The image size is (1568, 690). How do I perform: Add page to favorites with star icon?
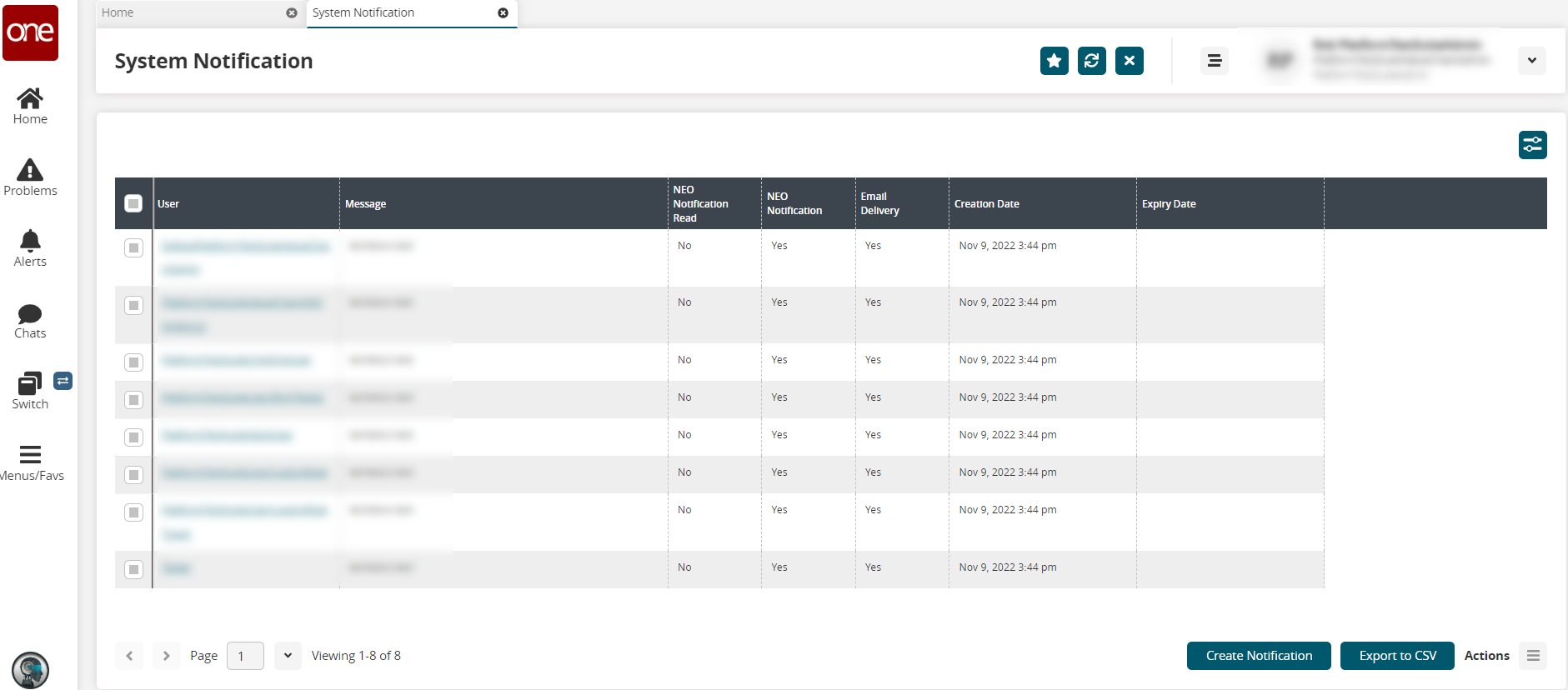pos(1054,61)
